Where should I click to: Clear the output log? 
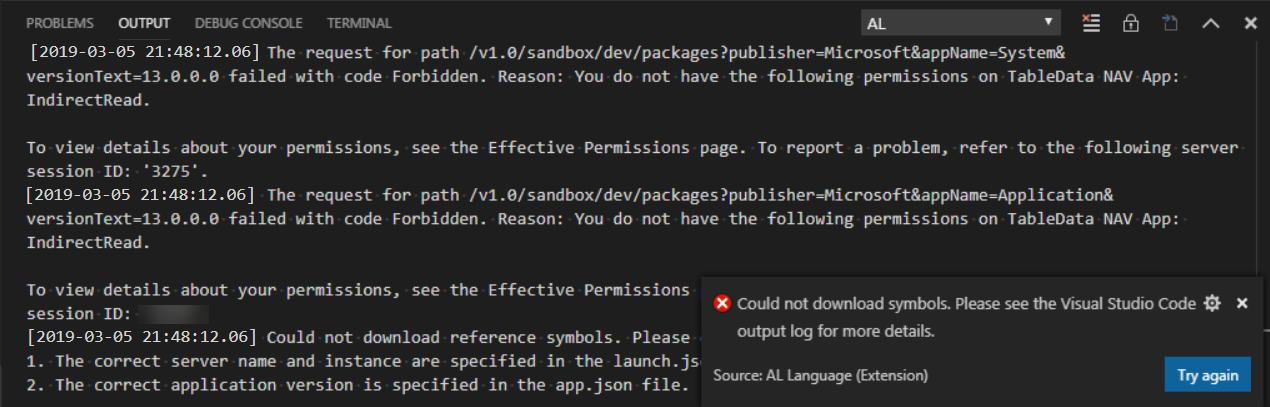pyautogui.click(x=1091, y=23)
